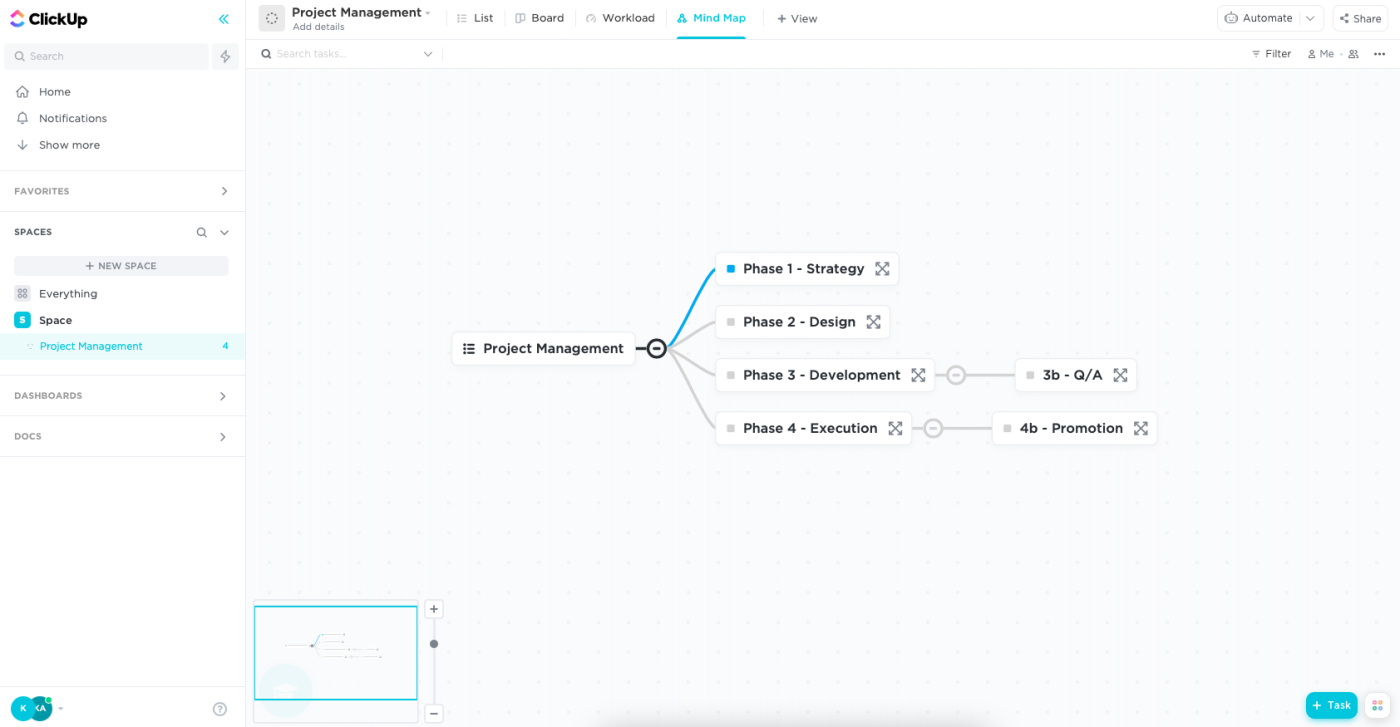Click the Filter button
This screenshot has height=727, width=1400.
coord(1271,54)
